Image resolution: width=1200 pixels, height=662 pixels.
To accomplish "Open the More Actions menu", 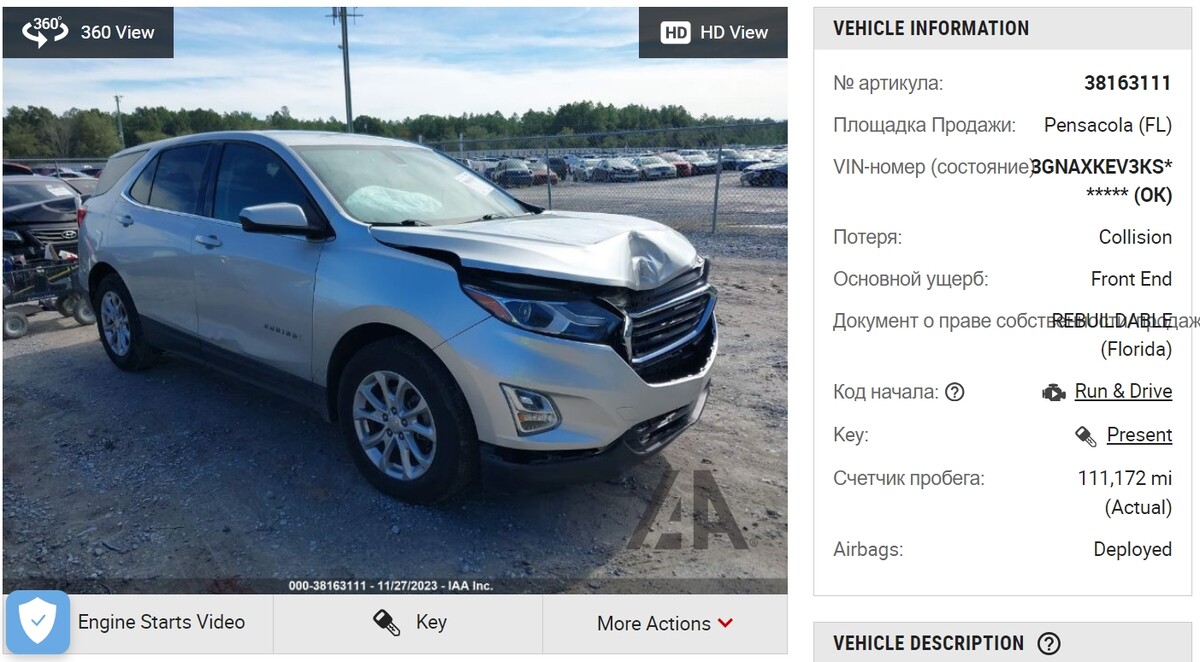I will (665, 623).
